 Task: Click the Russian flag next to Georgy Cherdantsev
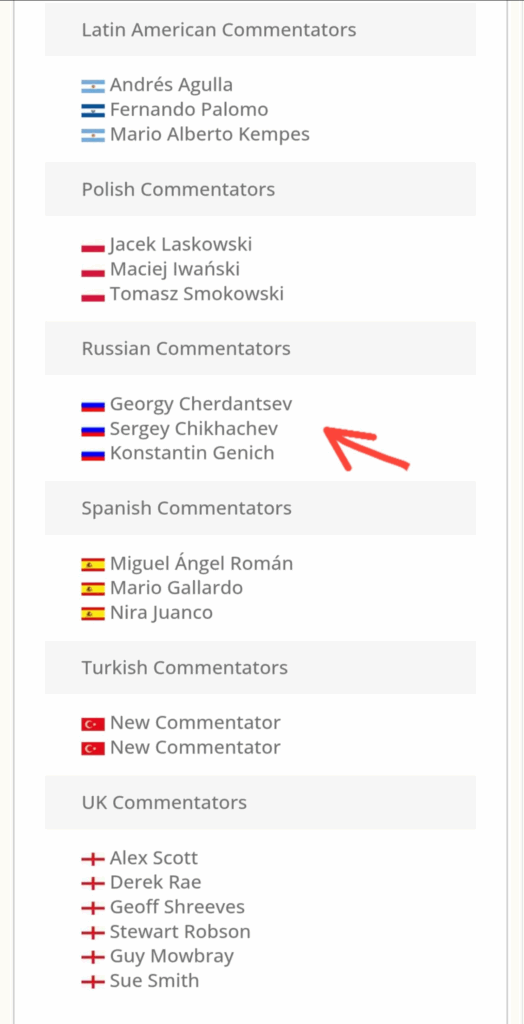(93, 406)
